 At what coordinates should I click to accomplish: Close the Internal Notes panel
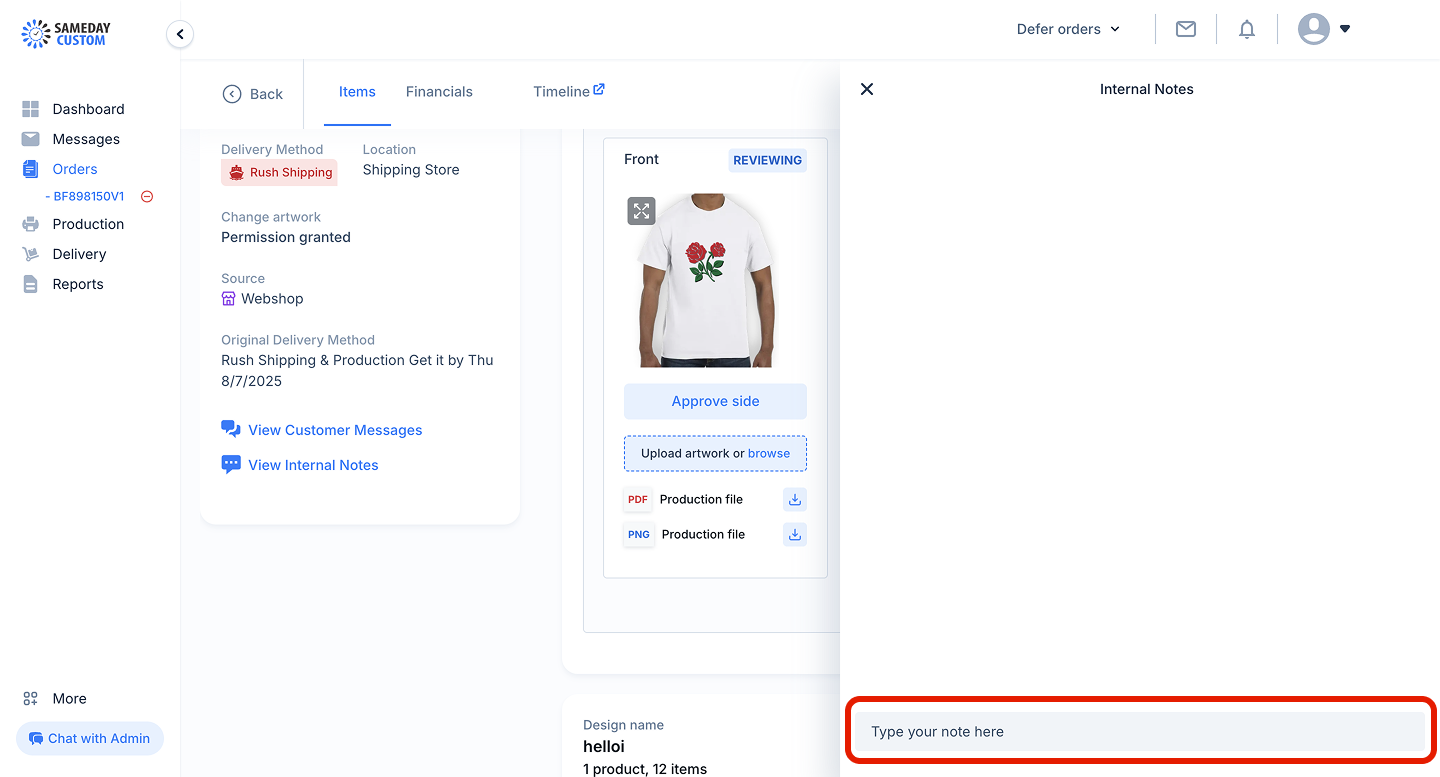[867, 89]
